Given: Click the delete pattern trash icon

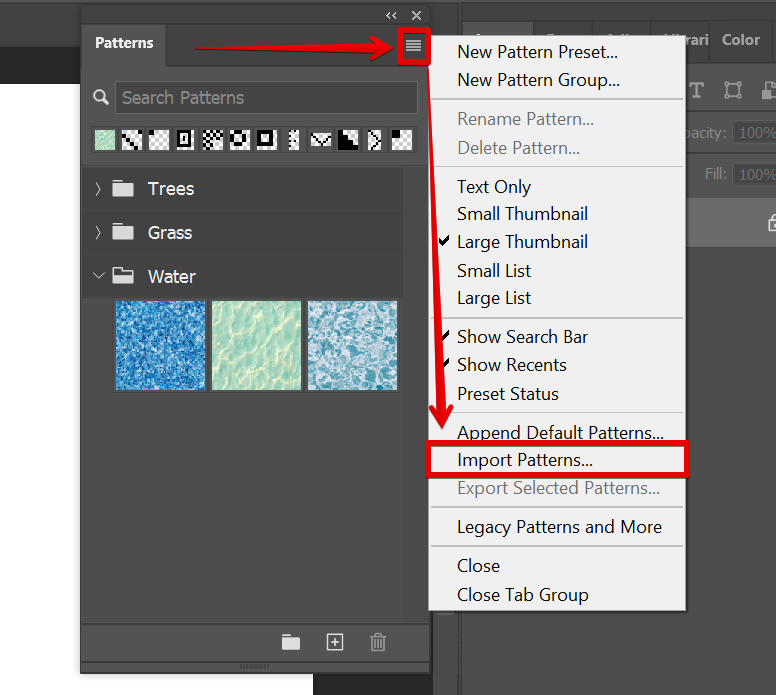Looking at the screenshot, I should click(378, 642).
